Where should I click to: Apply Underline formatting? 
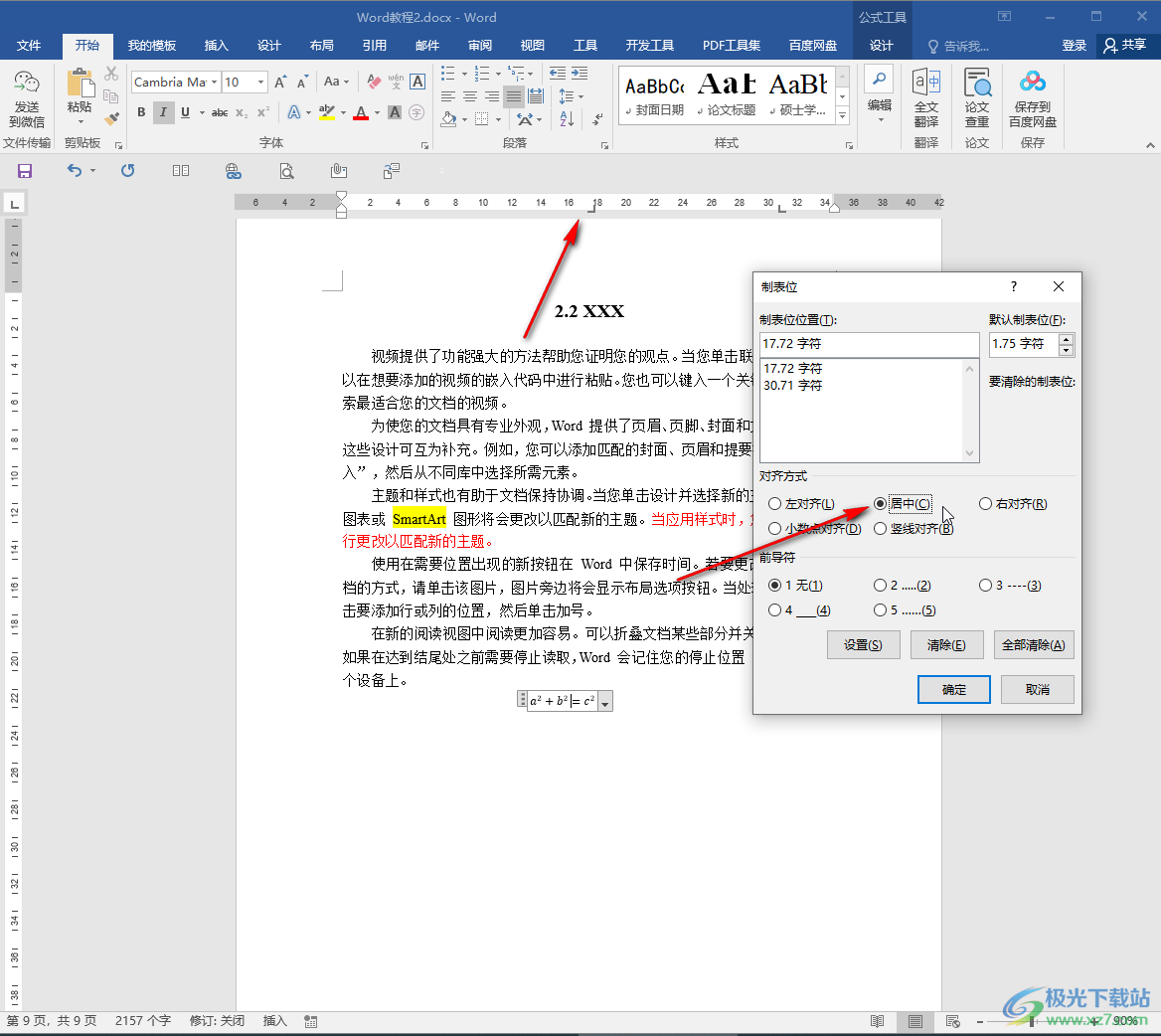(x=185, y=112)
